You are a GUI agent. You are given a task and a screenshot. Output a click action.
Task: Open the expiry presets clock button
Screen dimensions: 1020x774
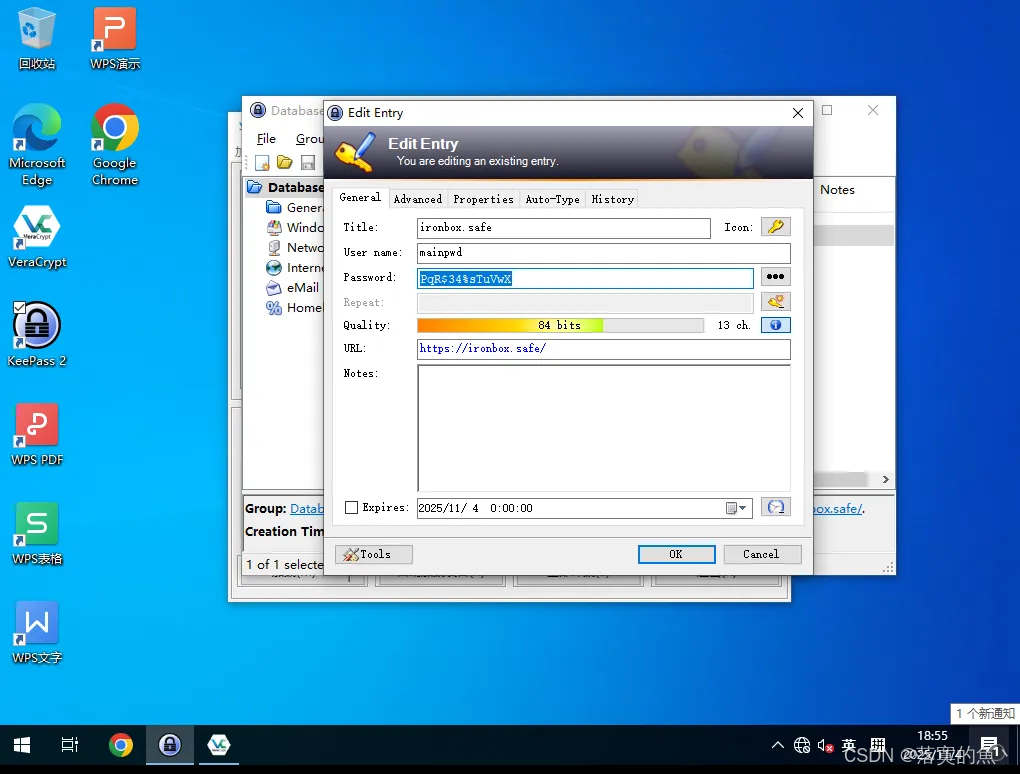[x=775, y=507]
